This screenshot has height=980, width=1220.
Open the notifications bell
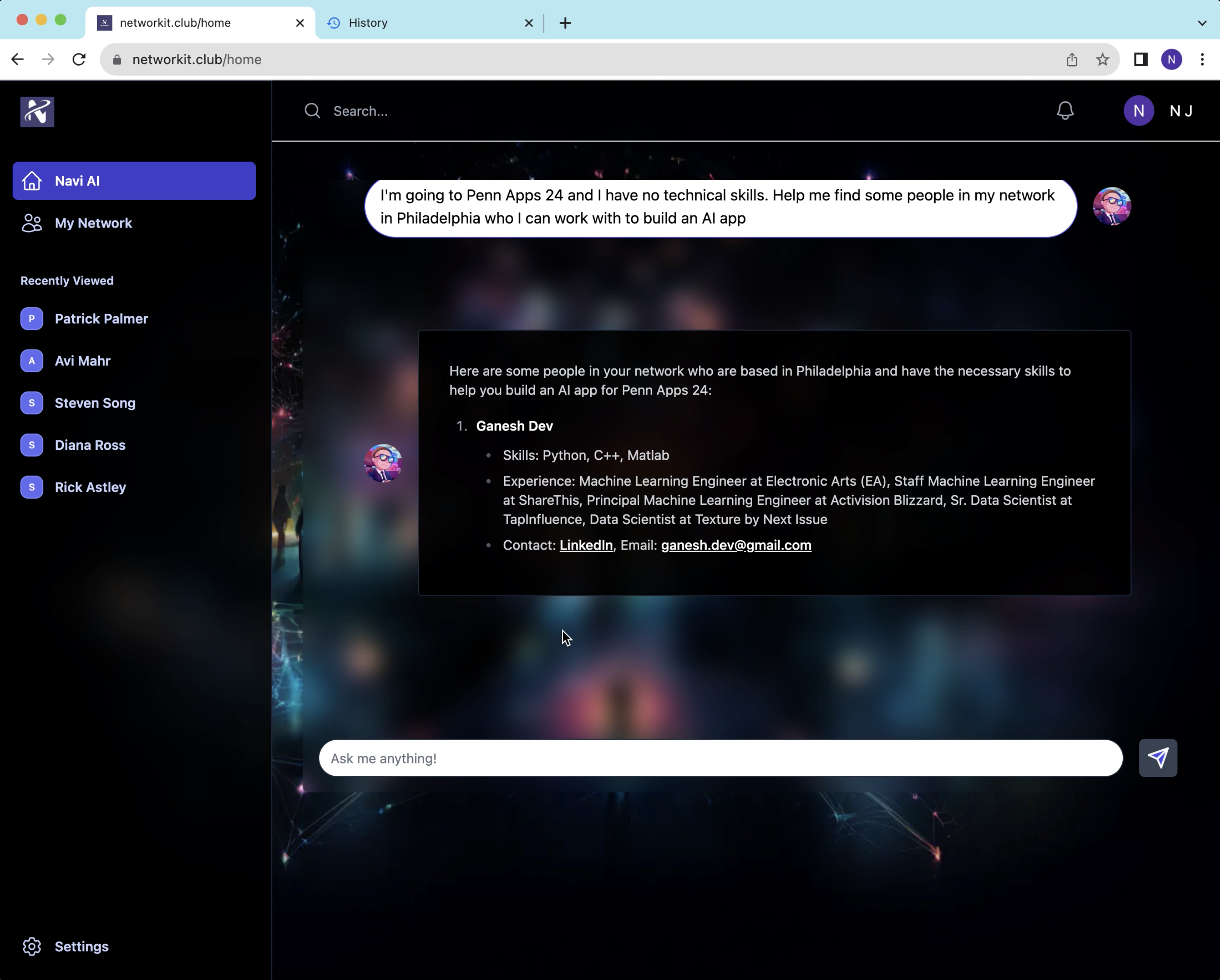[x=1064, y=111]
